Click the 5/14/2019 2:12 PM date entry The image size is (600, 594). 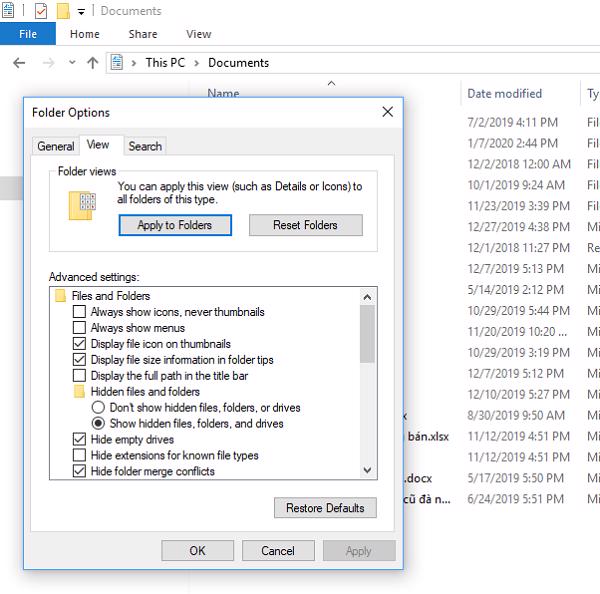click(515, 290)
